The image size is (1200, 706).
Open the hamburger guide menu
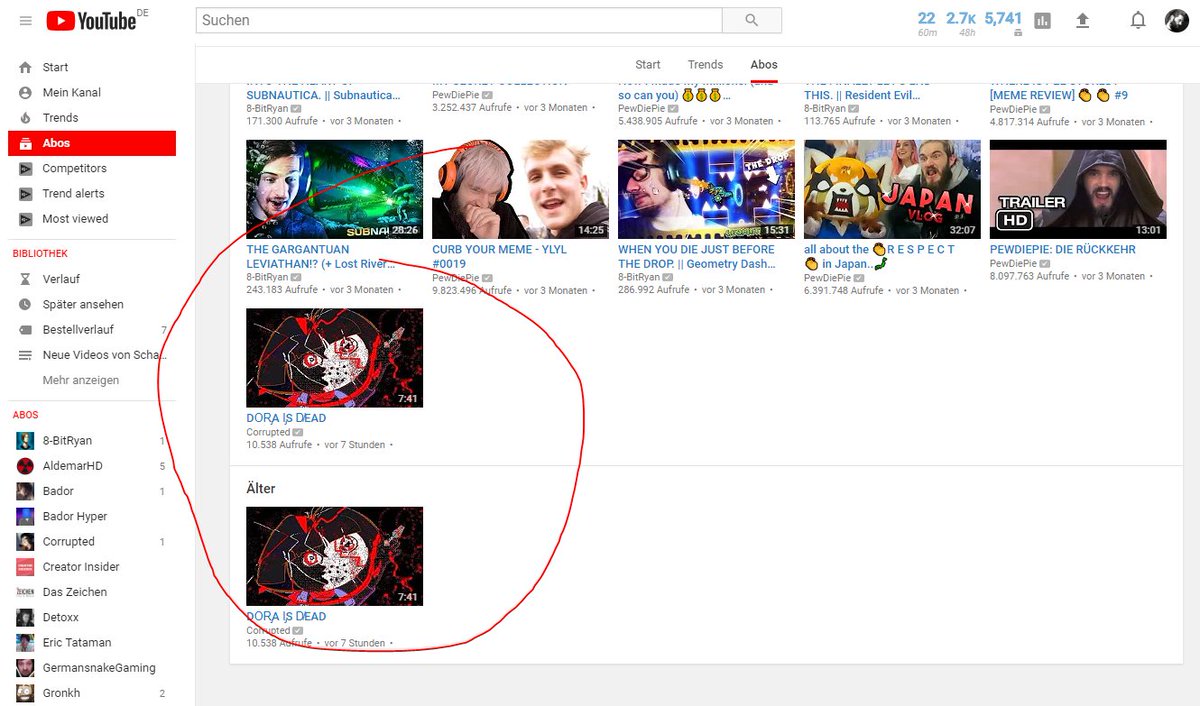(x=25, y=20)
